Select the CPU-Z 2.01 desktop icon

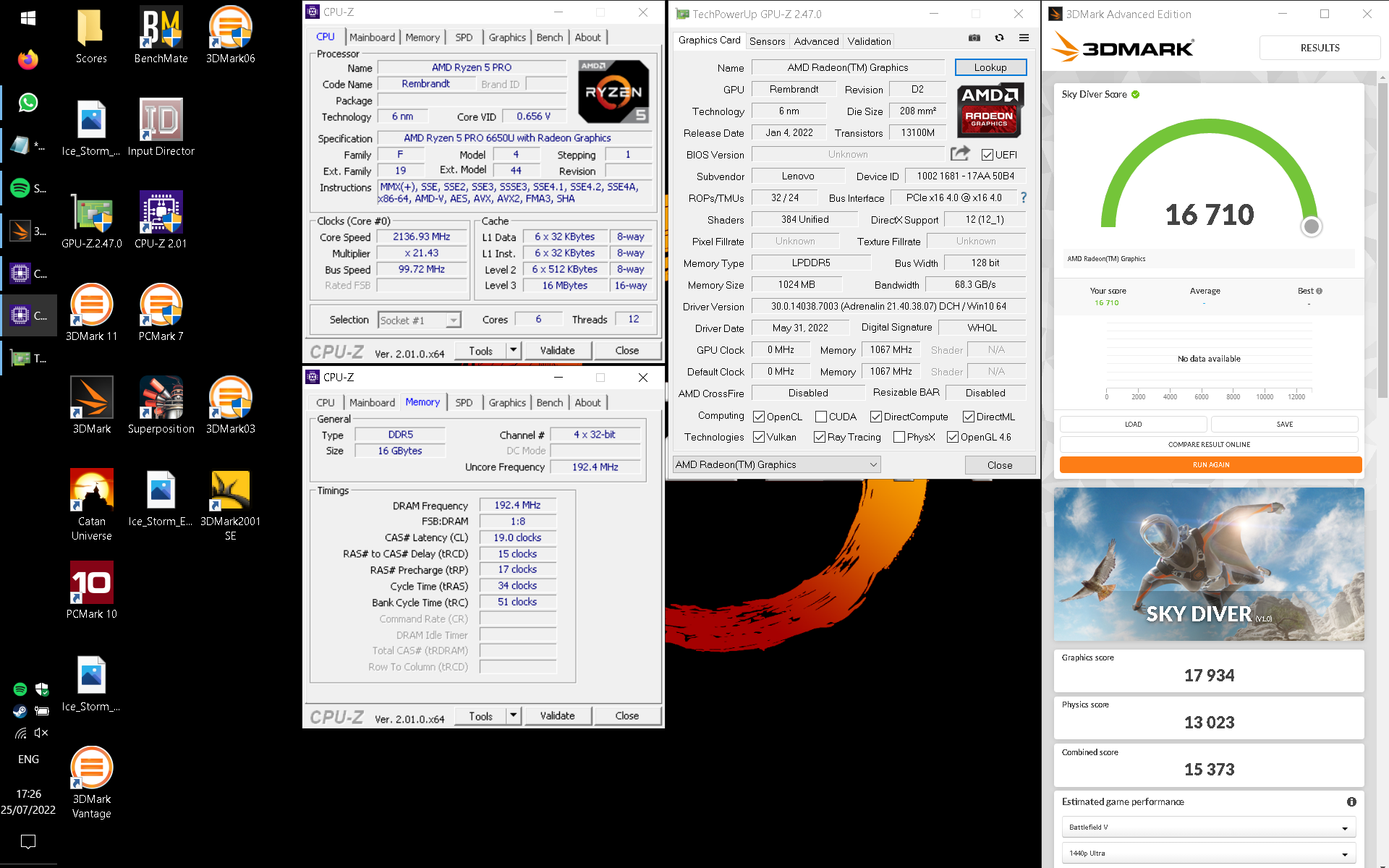161,220
